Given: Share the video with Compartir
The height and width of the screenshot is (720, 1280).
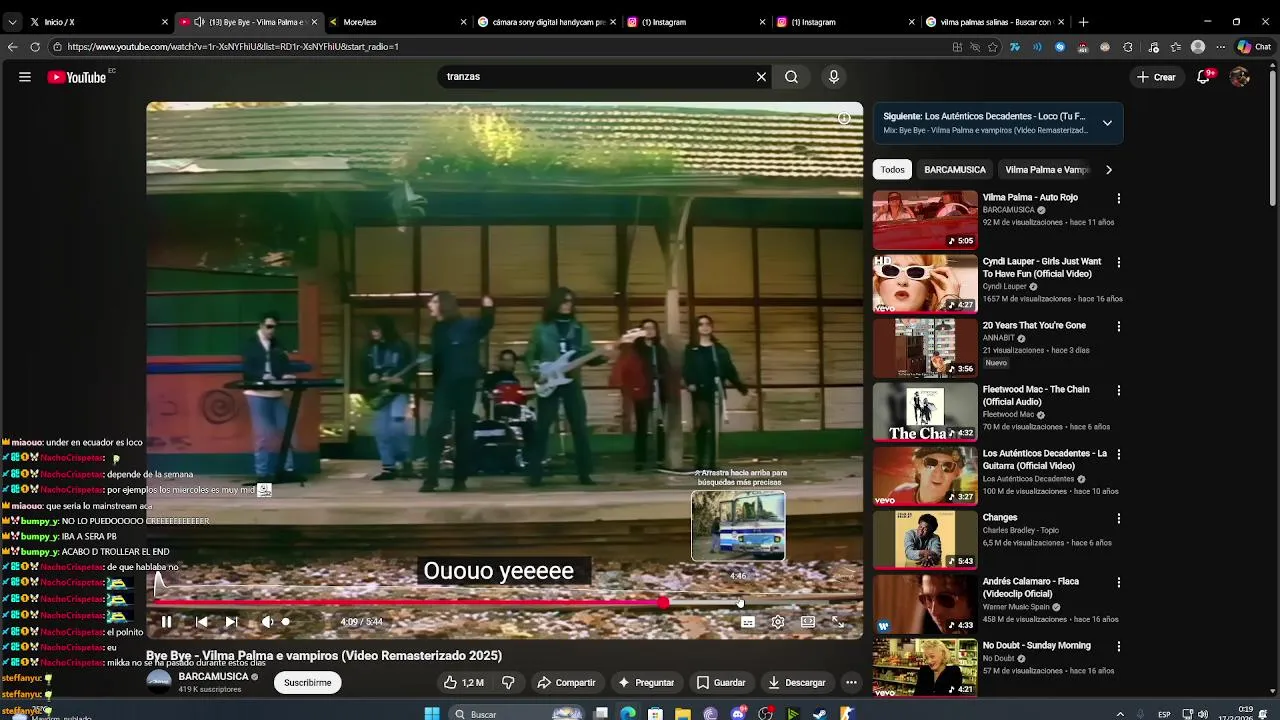Looking at the screenshot, I should coord(567,683).
